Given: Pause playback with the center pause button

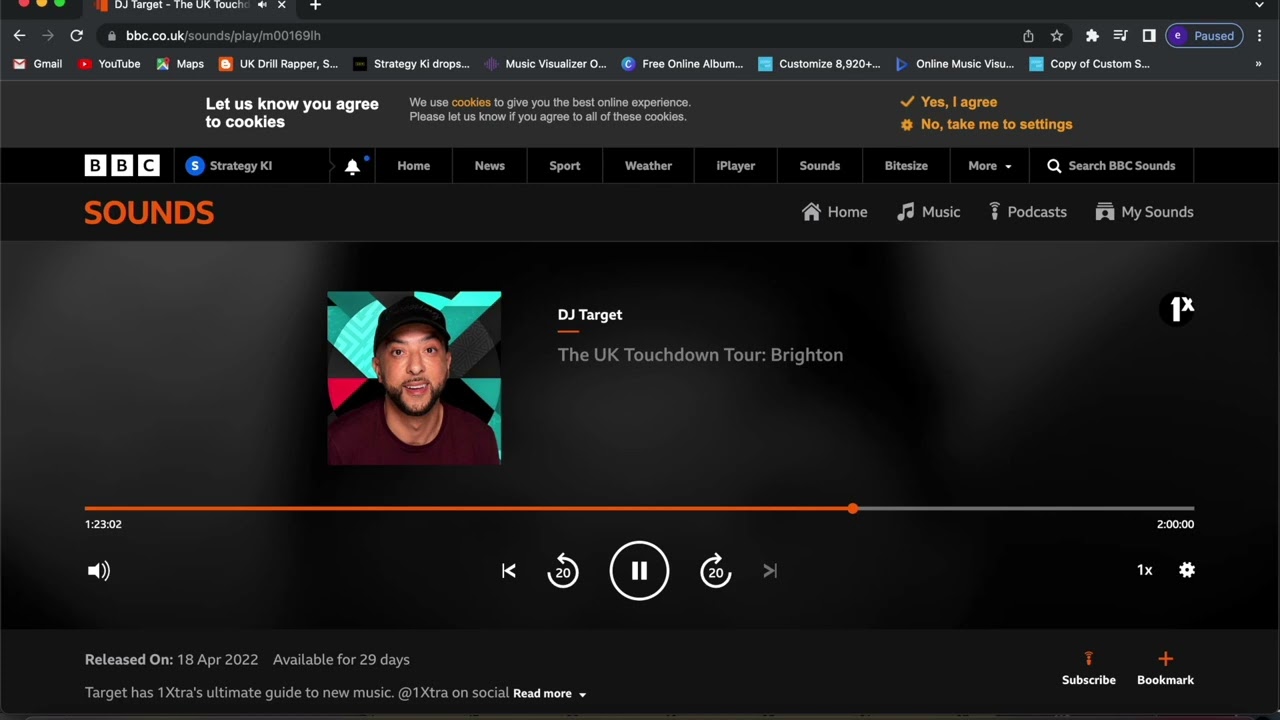Looking at the screenshot, I should coord(639,570).
